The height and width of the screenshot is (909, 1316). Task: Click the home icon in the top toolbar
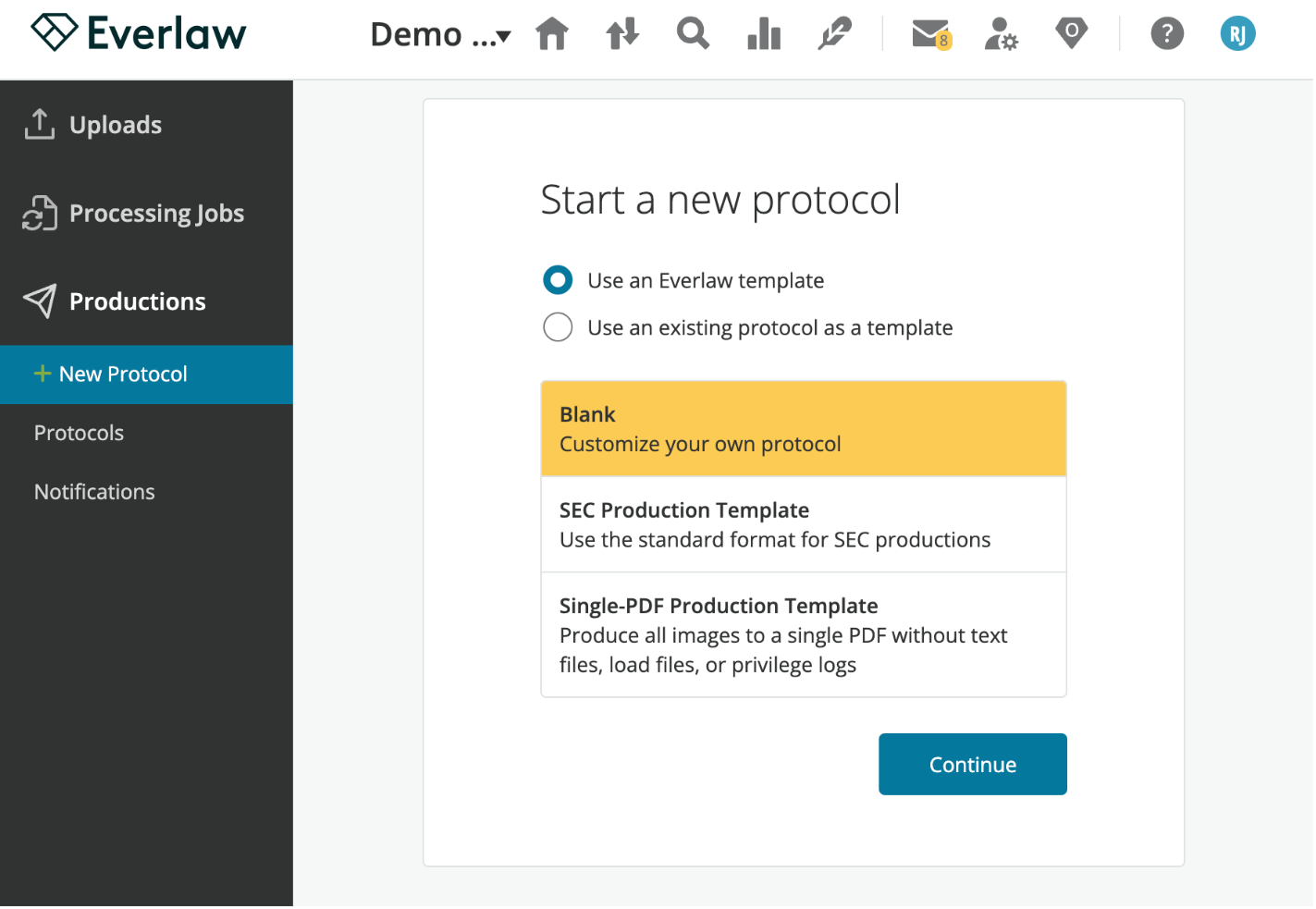pyautogui.click(x=551, y=33)
